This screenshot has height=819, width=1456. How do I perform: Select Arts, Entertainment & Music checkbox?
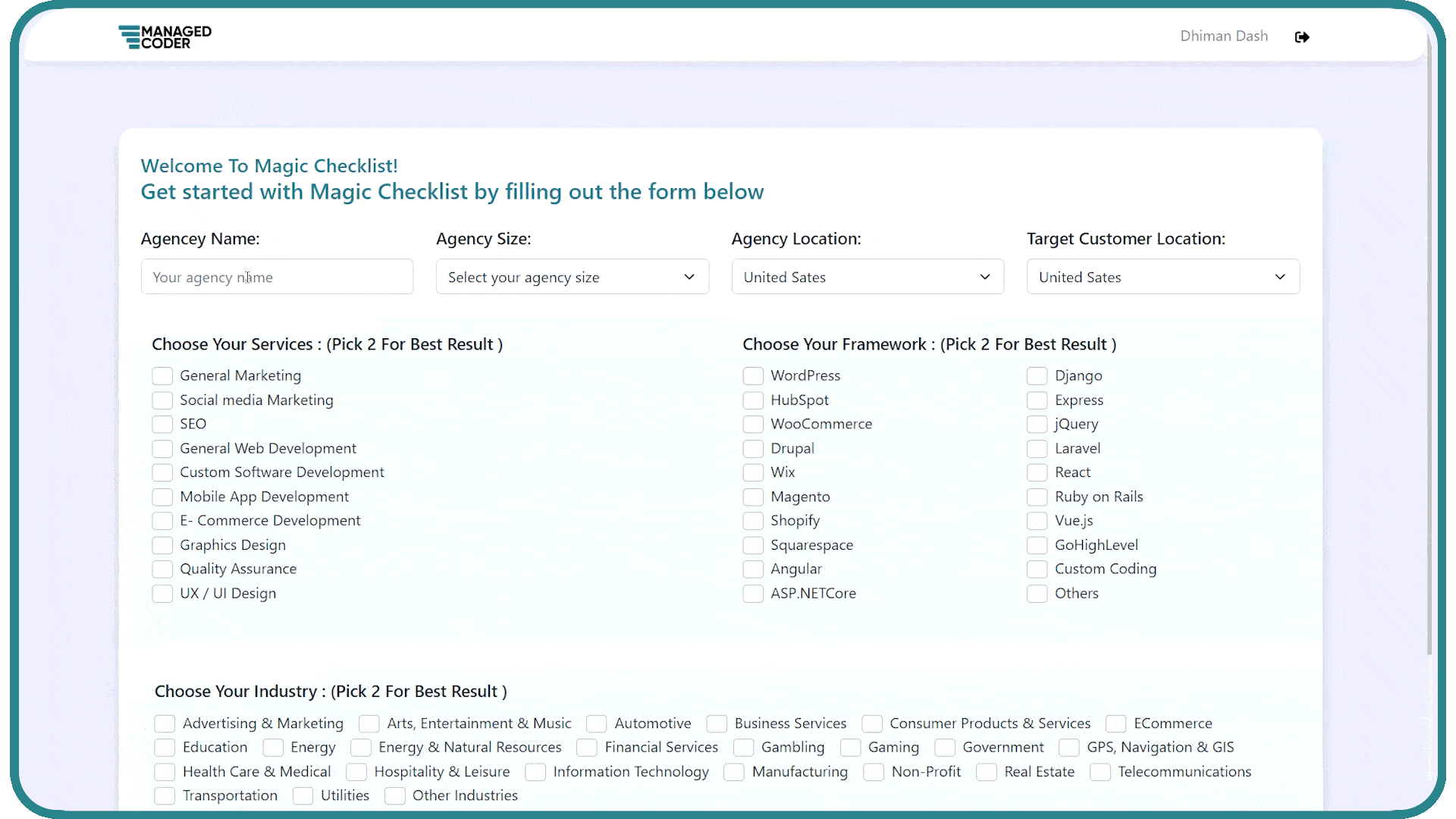point(369,724)
